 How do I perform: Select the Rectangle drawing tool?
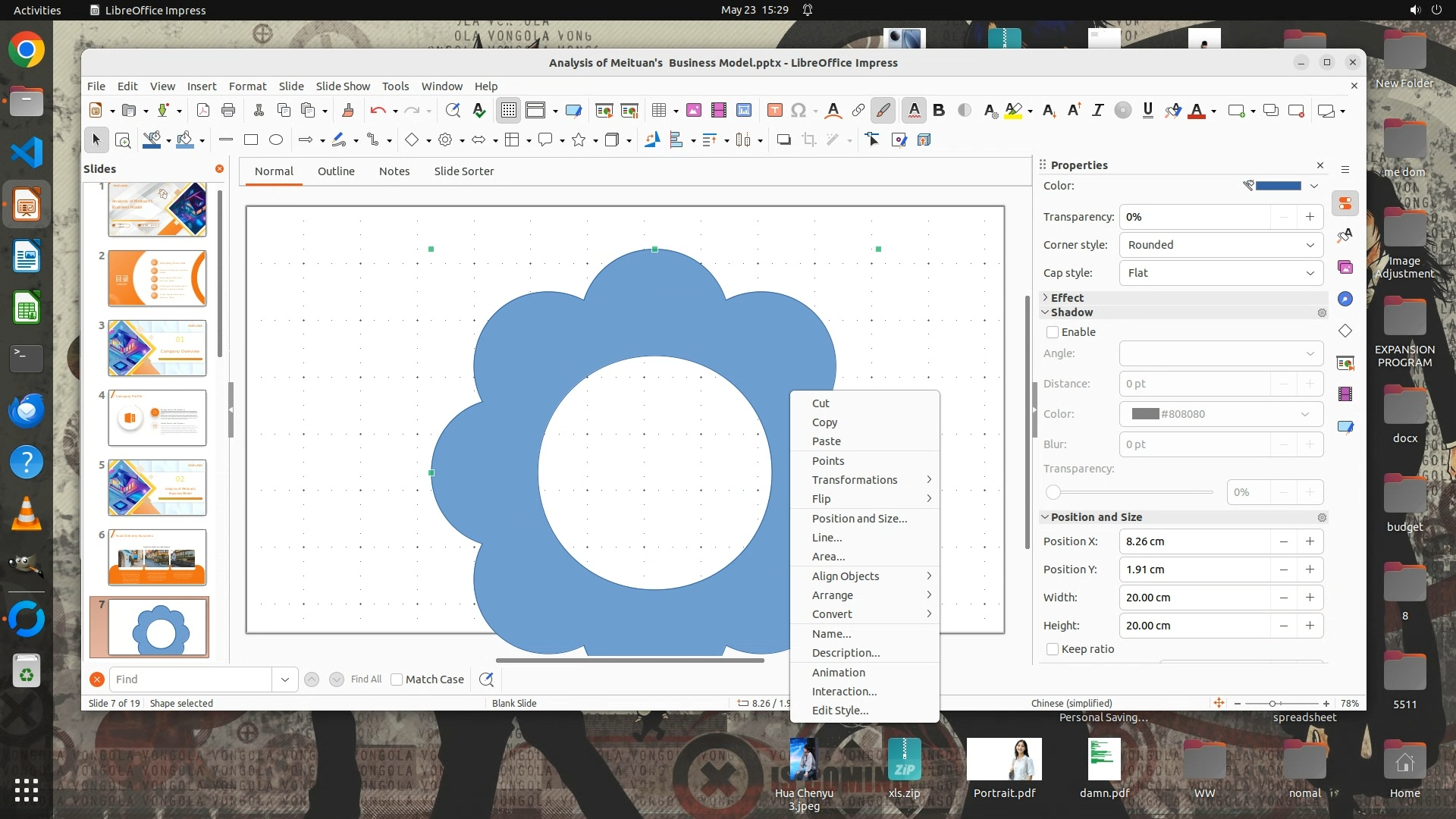(251, 140)
